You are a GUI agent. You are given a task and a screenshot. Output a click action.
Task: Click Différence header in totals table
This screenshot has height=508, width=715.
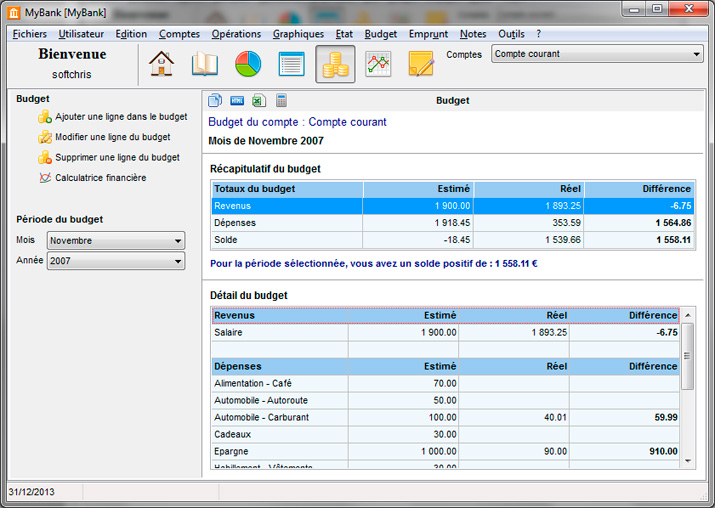click(x=639, y=189)
